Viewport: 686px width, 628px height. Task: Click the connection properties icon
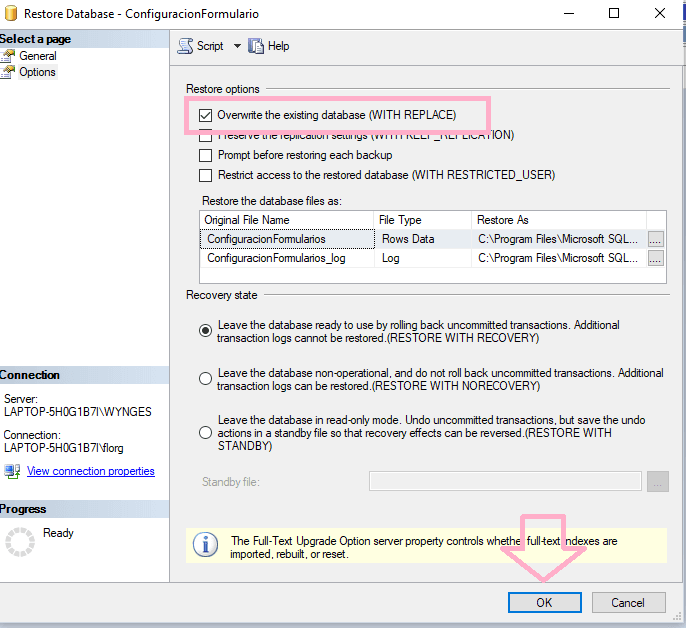click(12, 471)
